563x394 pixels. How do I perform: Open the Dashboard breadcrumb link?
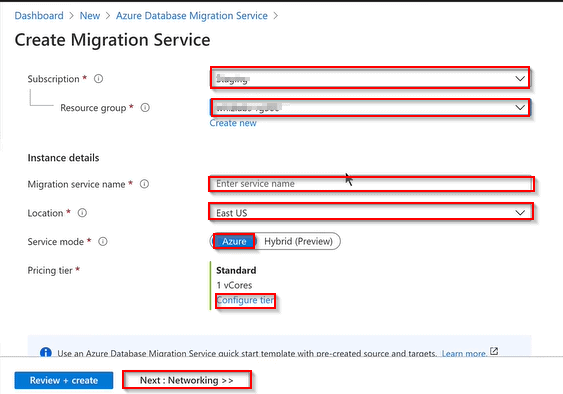(x=39, y=16)
